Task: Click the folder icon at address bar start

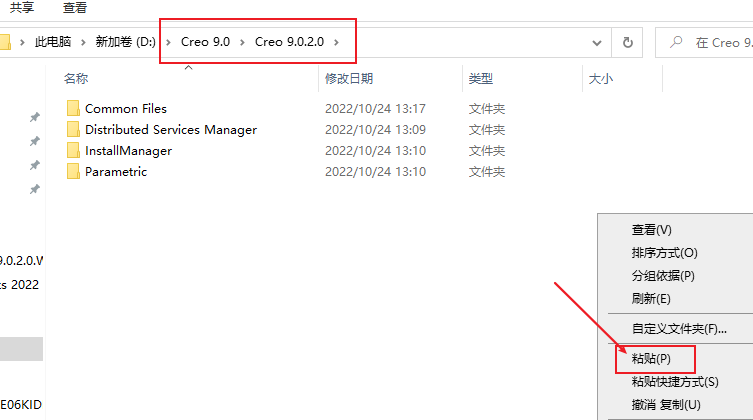Action: coord(5,42)
